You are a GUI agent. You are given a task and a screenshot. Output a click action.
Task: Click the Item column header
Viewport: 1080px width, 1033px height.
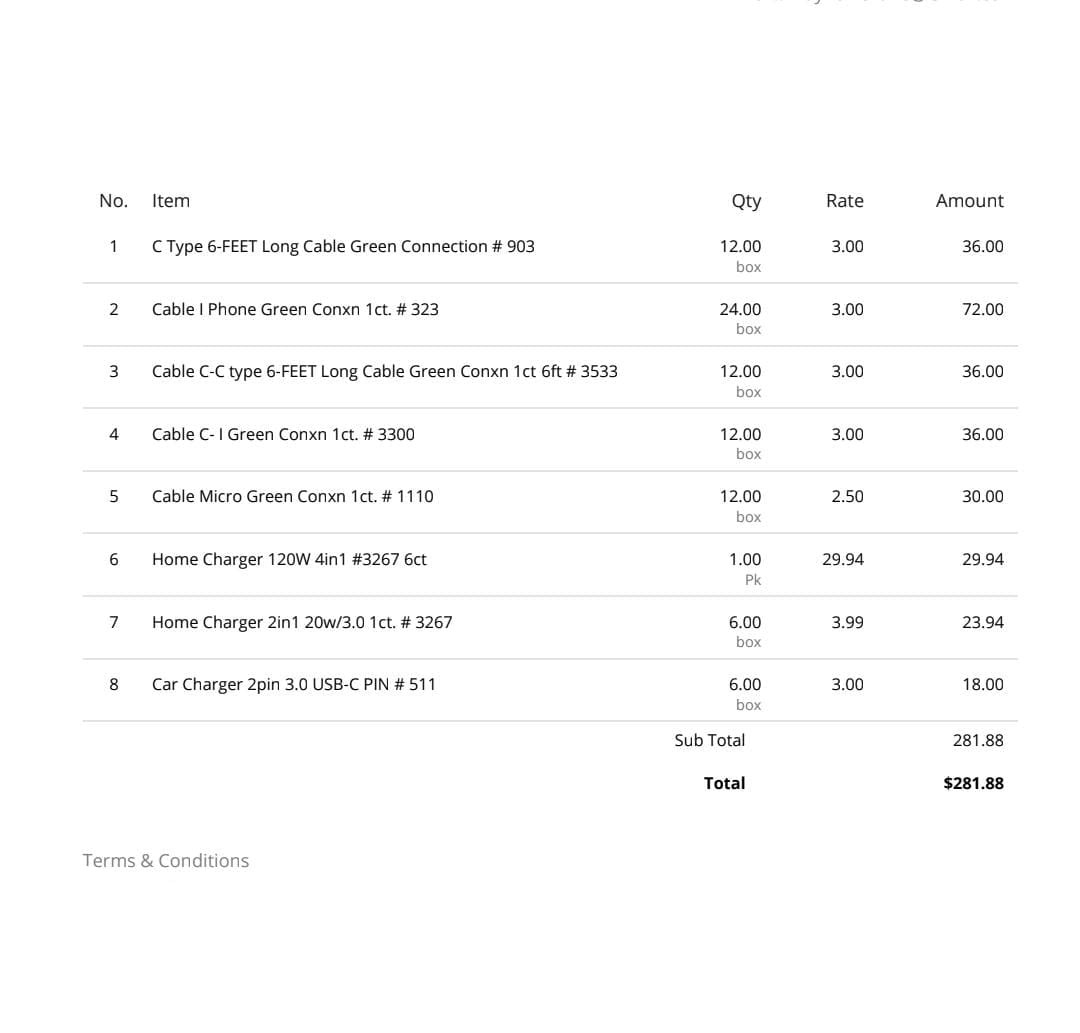(x=171, y=201)
